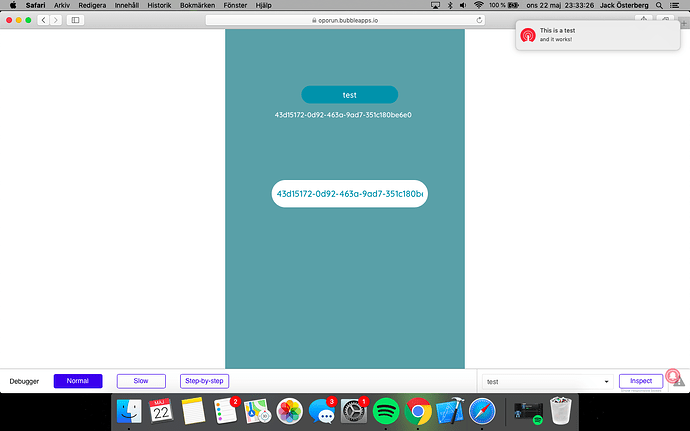The height and width of the screenshot is (431, 690).
Task: Open the debugger warning triangle icon
Action: tap(680, 382)
